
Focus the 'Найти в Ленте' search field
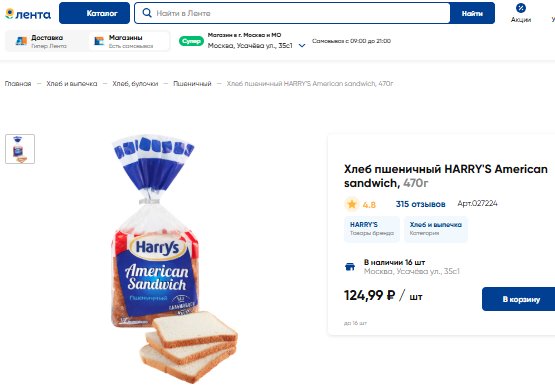tap(292, 13)
